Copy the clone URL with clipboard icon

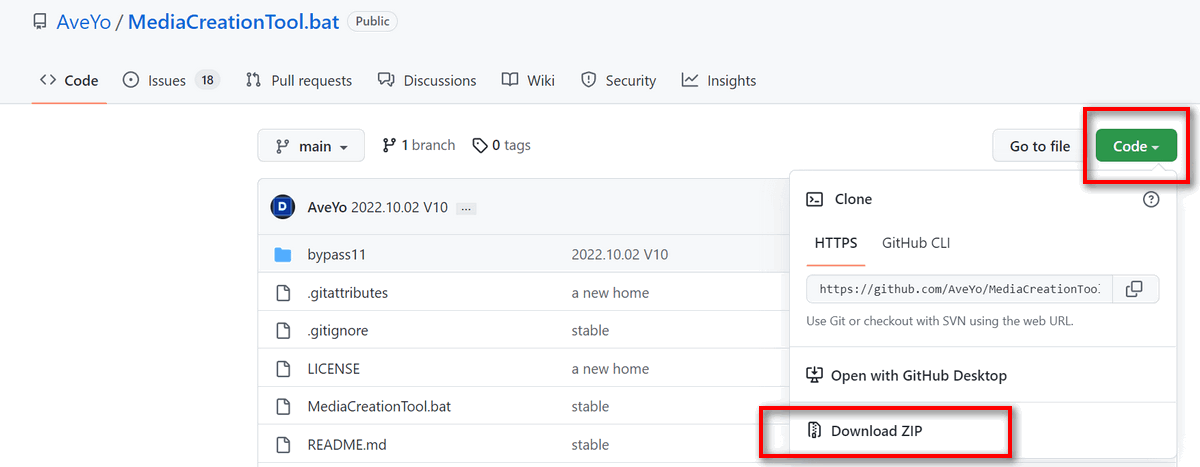point(1134,289)
